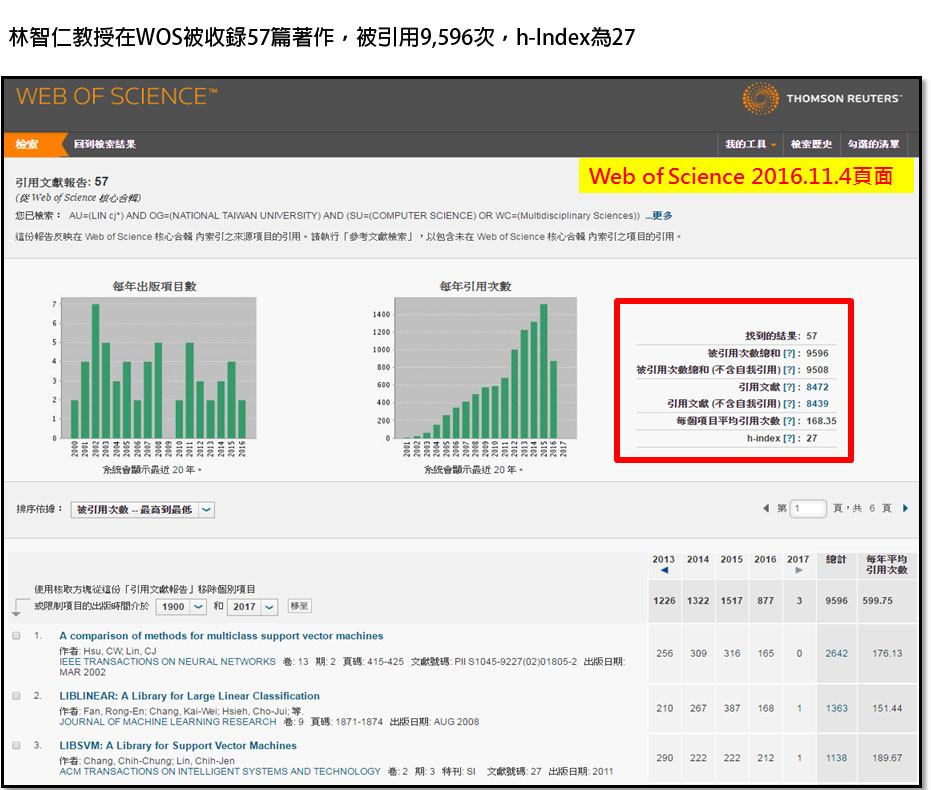Click the page number input field
This screenshot has height=790, width=931.
[808, 508]
